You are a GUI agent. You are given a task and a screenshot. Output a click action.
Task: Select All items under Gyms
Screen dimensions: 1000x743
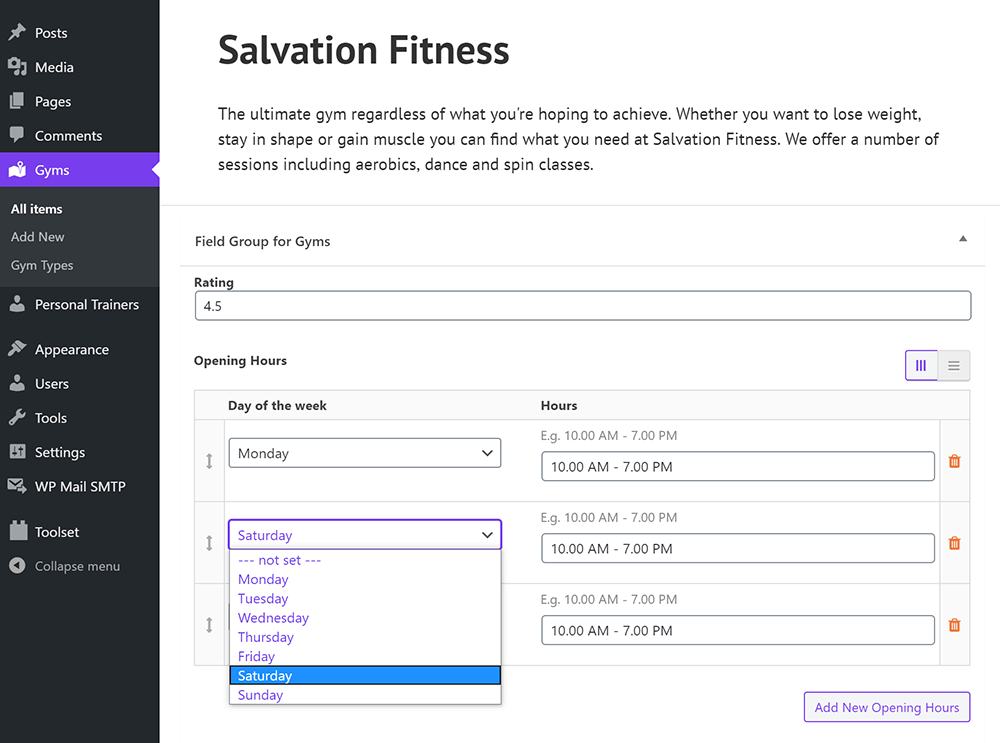[36, 208]
